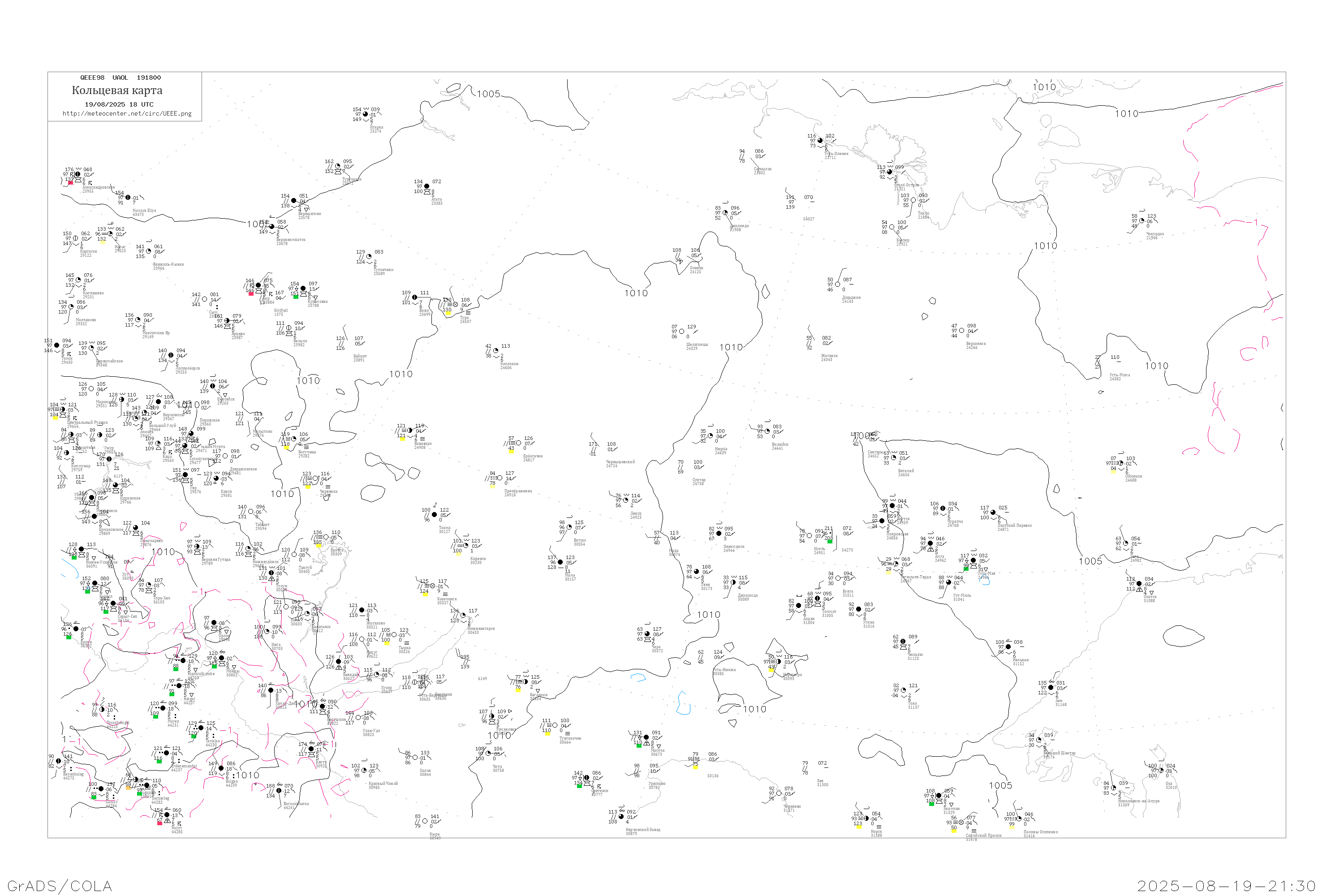Screen dimensions: 1344x896
Task: Click the Верещагино station filled circle
Action: (294, 201)
